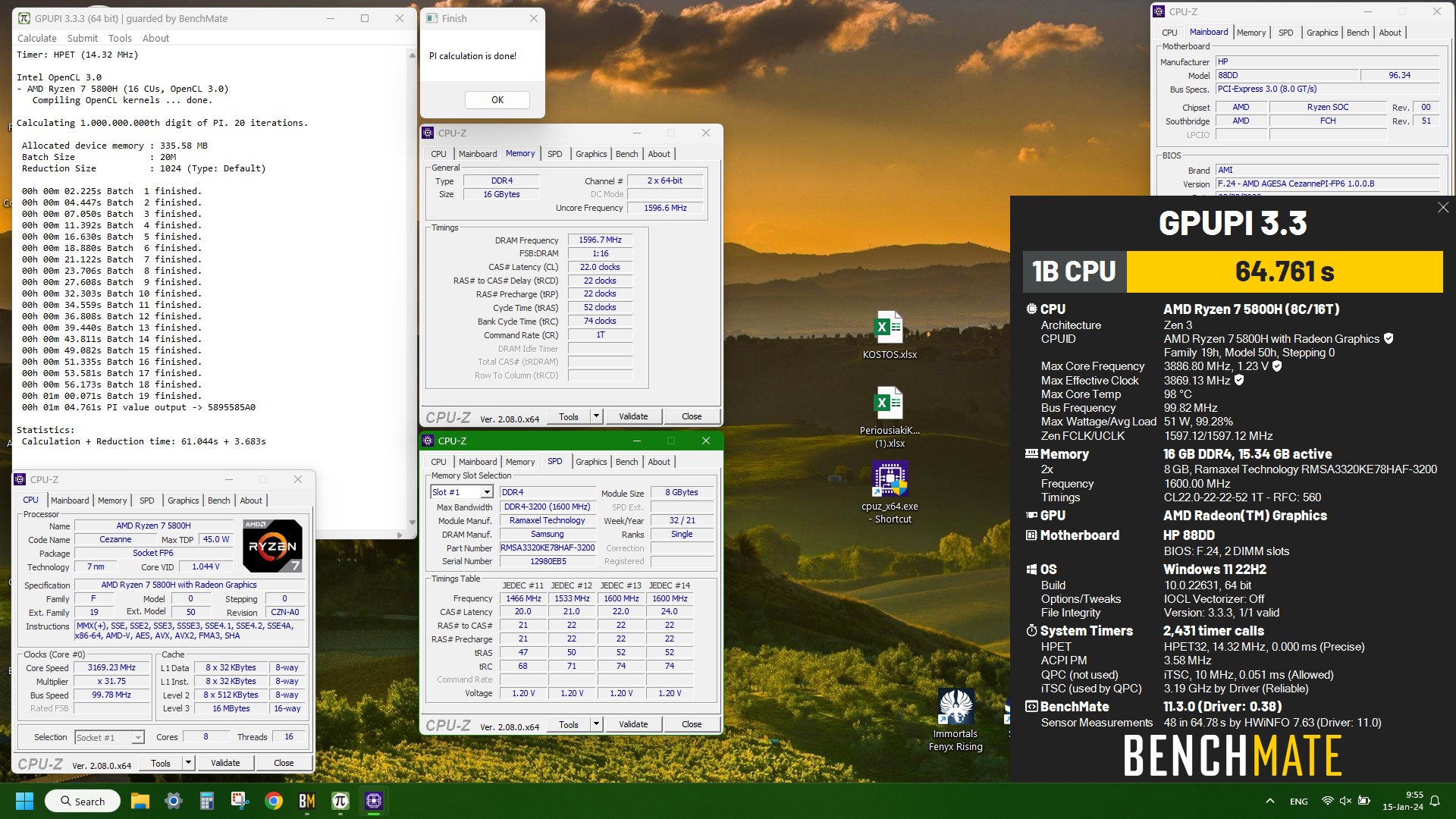Click the Max TDP 45.0 W value
Screen dimensions: 1456x819
[215, 540]
